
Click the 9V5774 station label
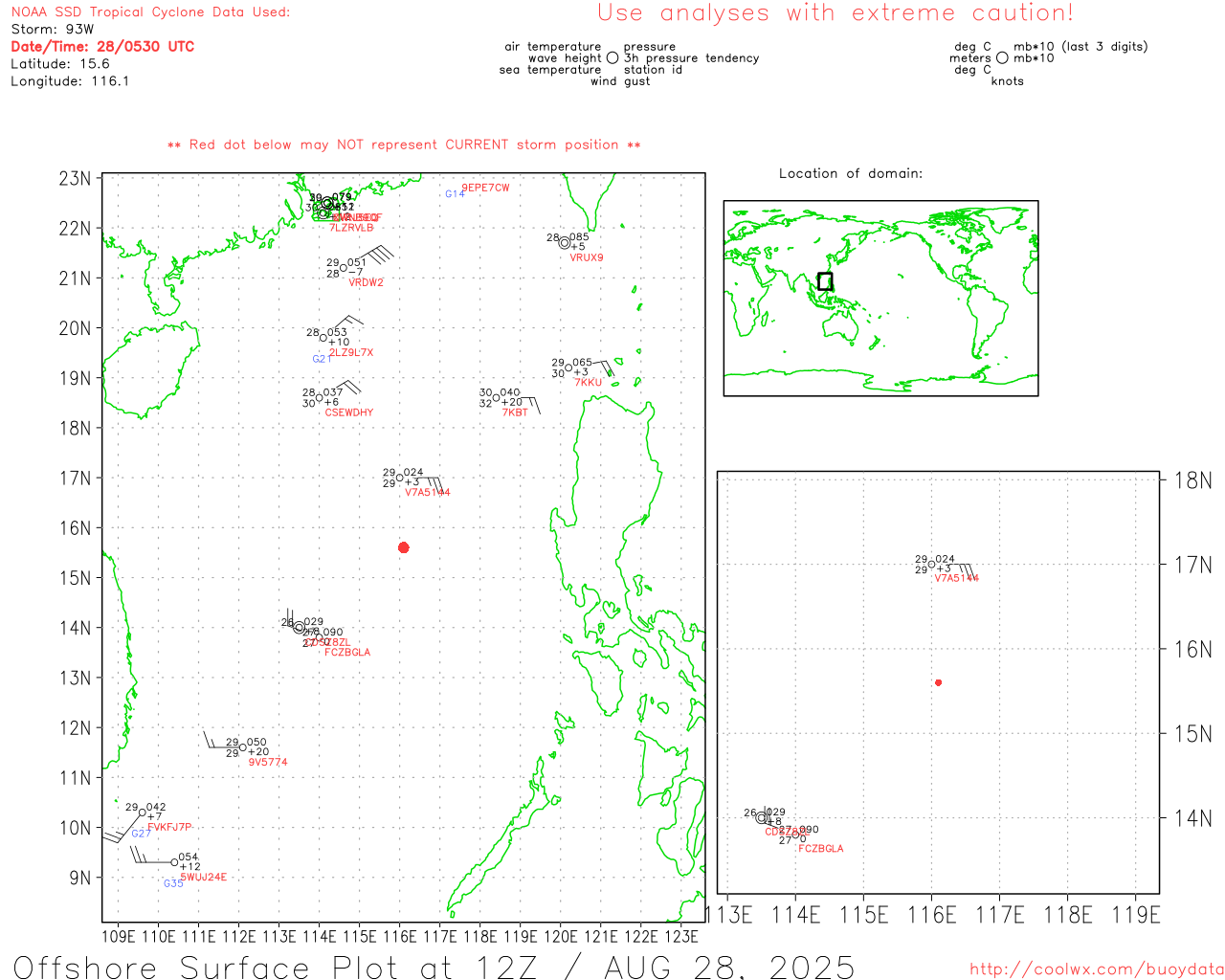click(x=268, y=762)
